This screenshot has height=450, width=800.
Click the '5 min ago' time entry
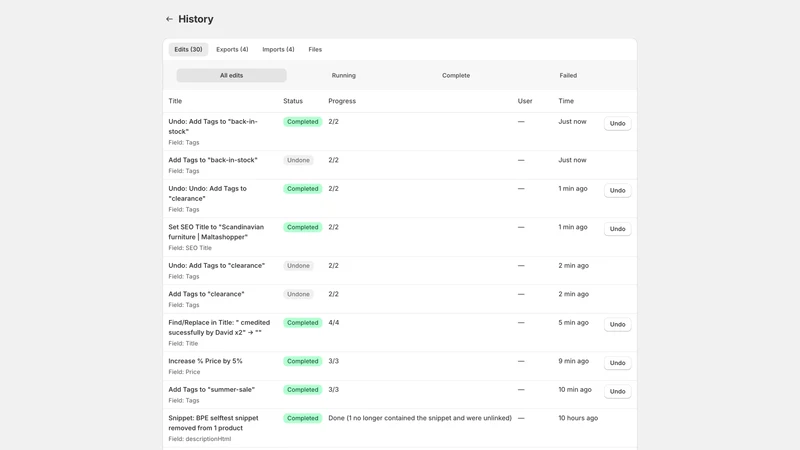pyautogui.click(x=573, y=323)
